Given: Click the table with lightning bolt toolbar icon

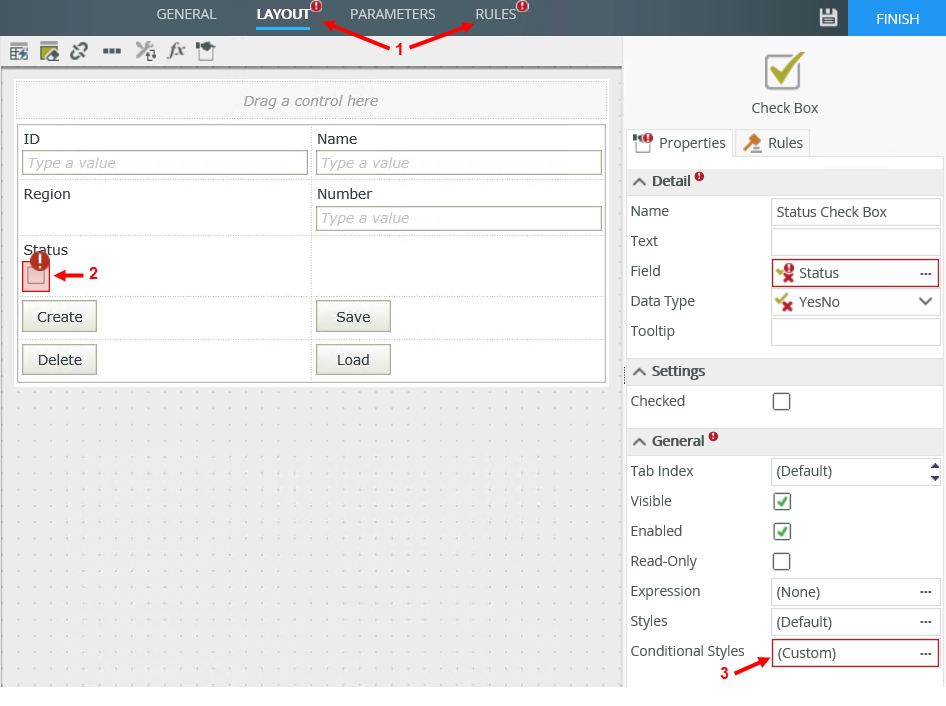Looking at the screenshot, I should tap(19, 51).
